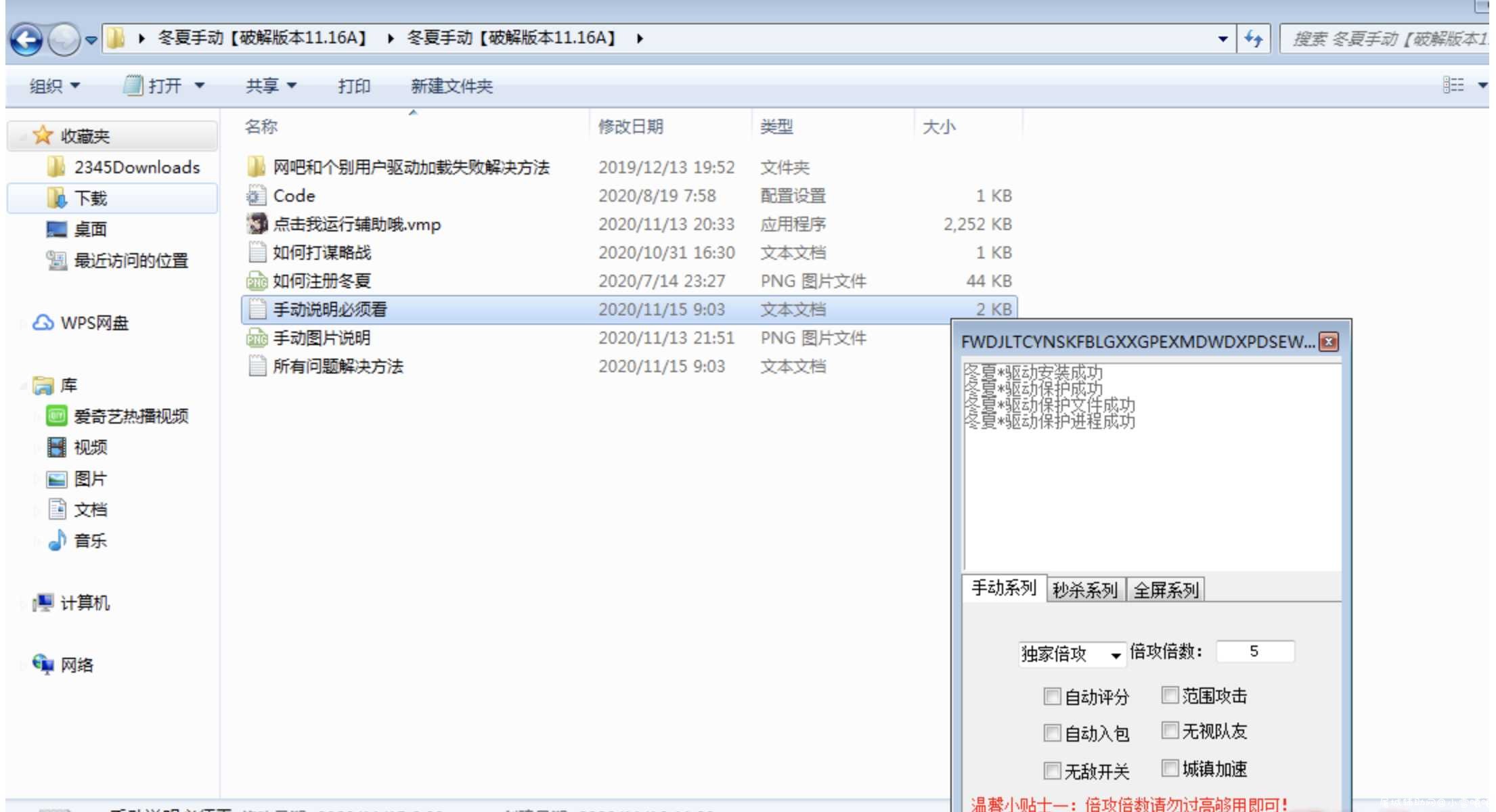The height and width of the screenshot is (812, 1496).
Task: Click the 打开 toolbar button
Action: click(154, 86)
